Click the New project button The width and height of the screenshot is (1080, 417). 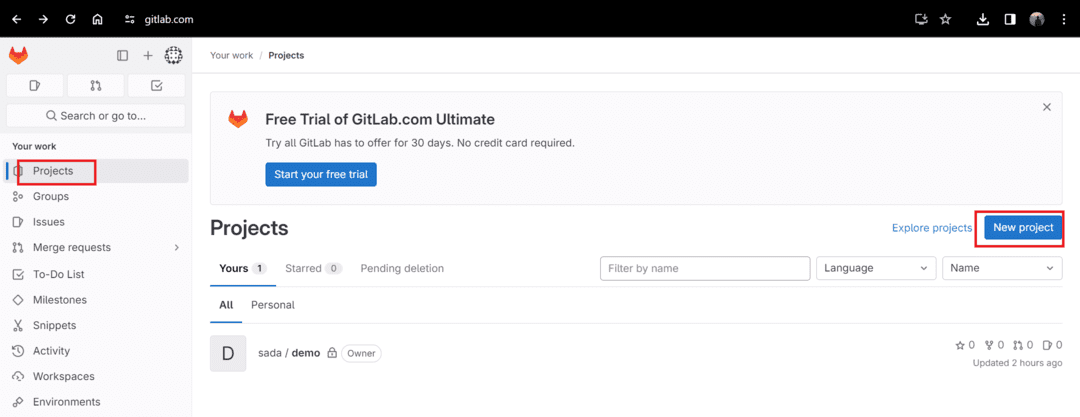(x=1023, y=227)
